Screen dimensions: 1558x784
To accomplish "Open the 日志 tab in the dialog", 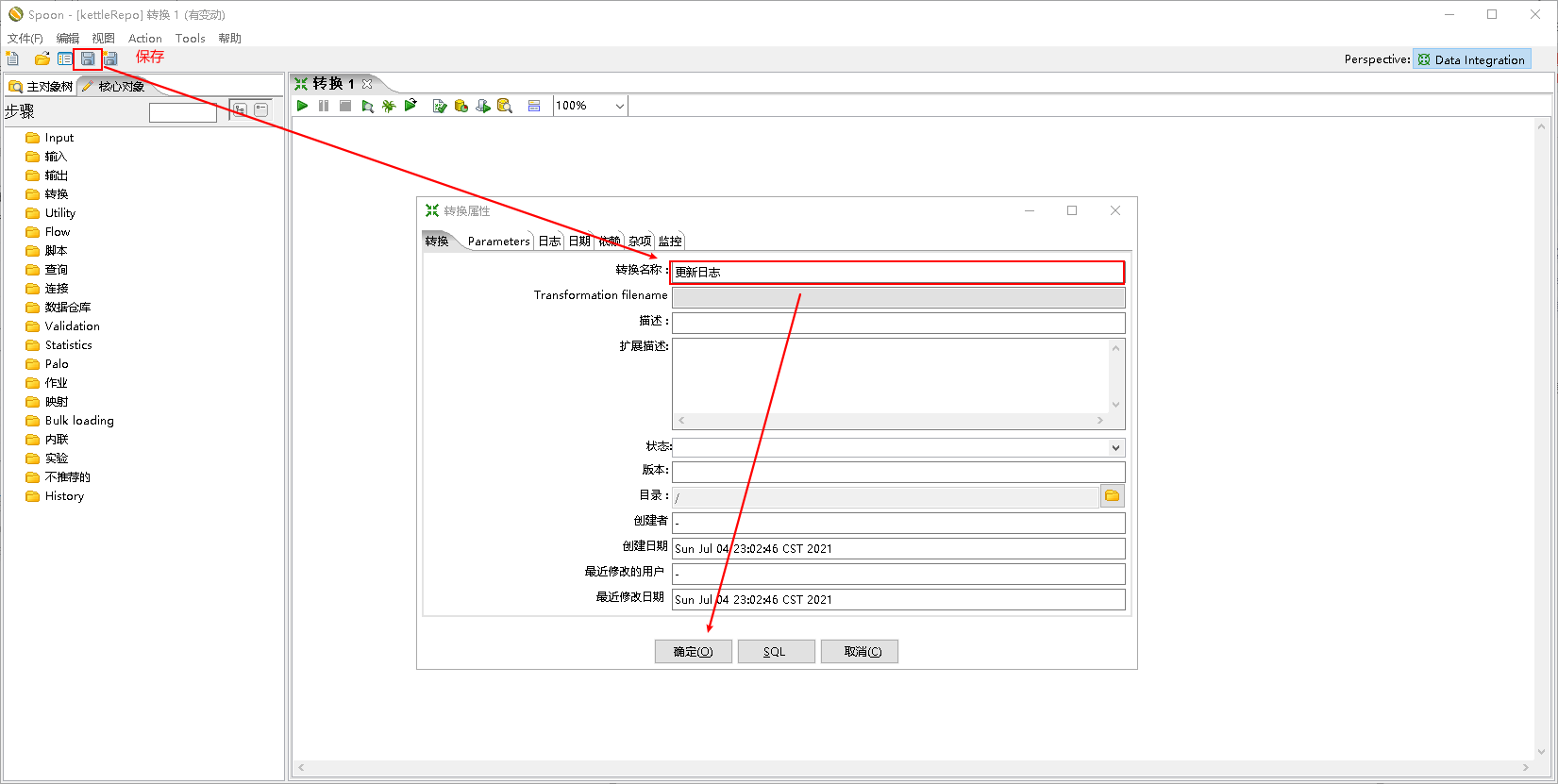I will click(549, 242).
